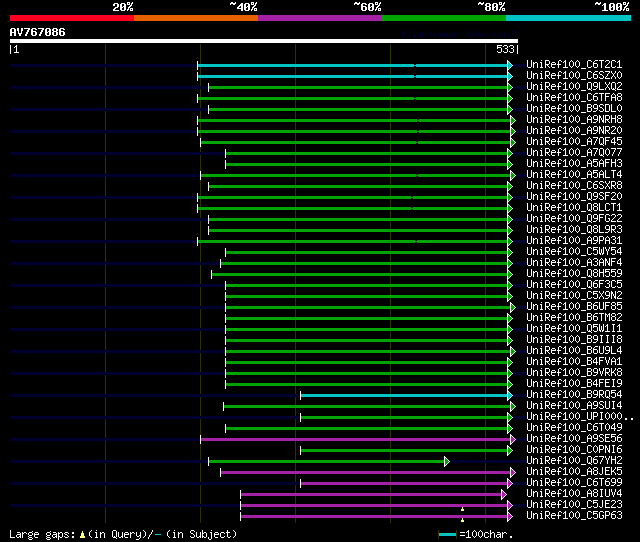Open the UniRef100_A5AFH3 label
Screen dimensions: 640x542
[x=574, y=164]
